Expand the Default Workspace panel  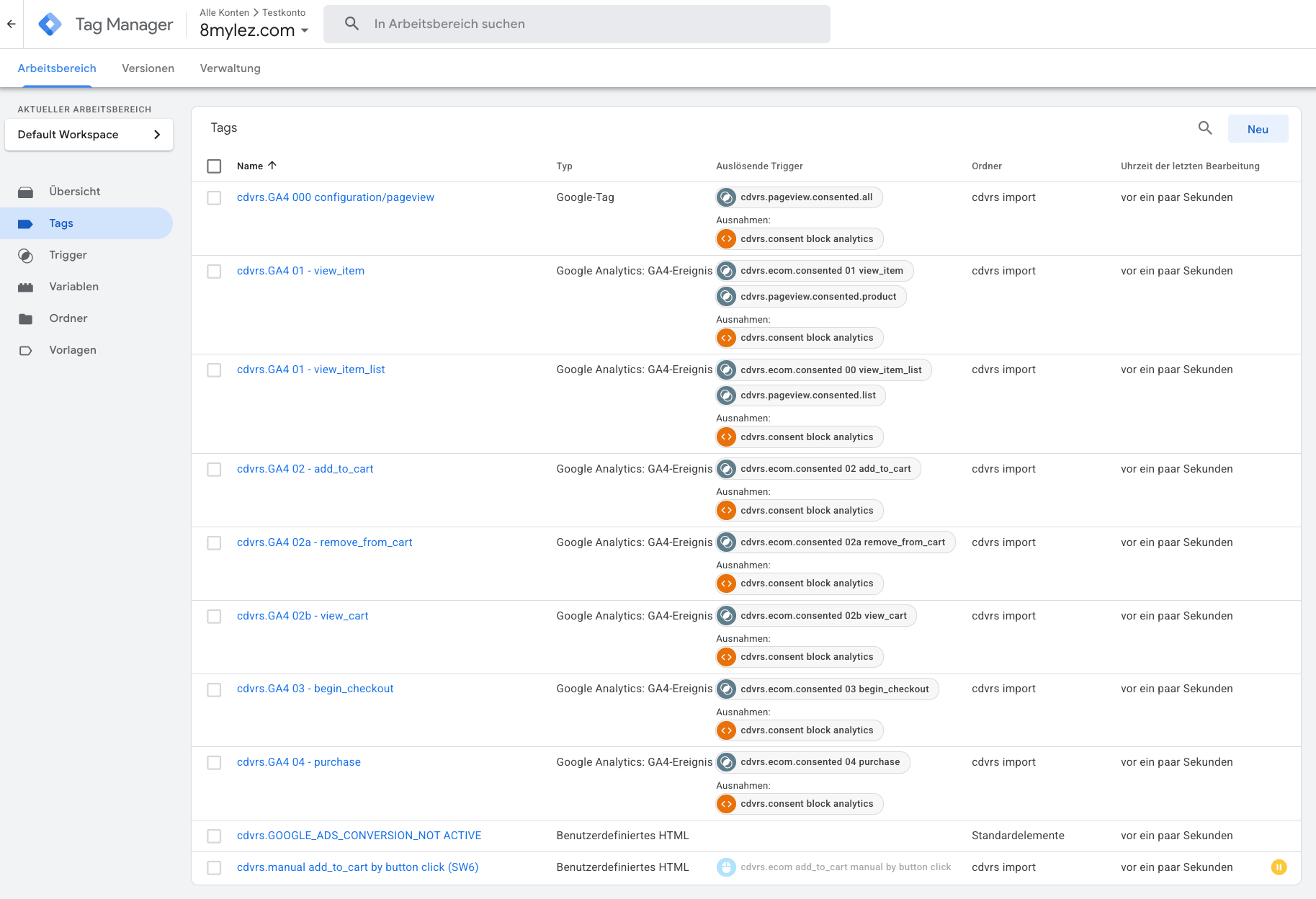157,134
